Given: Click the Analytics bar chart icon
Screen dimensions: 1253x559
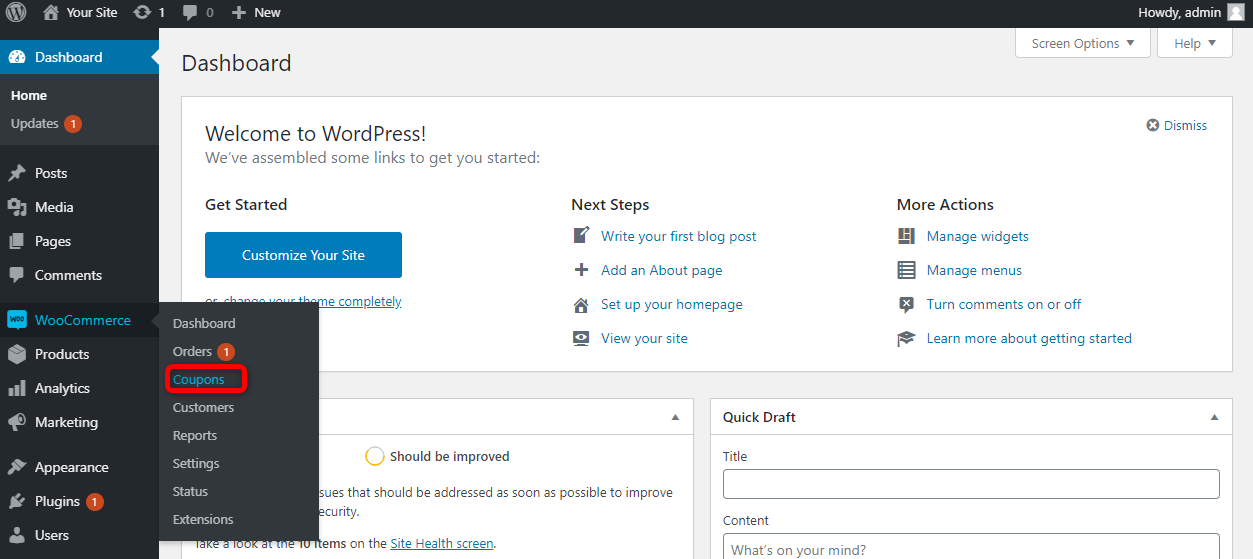Looking at the screenshot, I should 17,388.
